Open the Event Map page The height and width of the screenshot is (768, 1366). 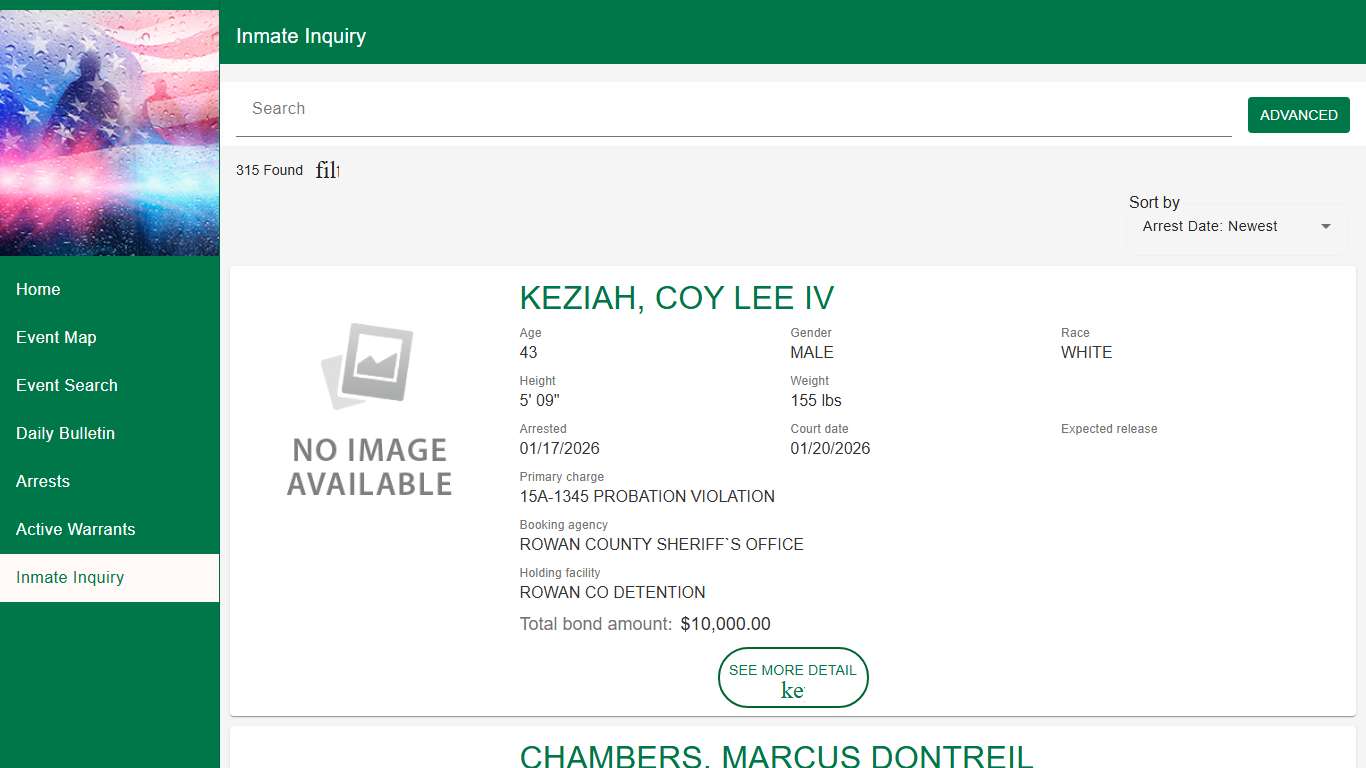tap(56, 337)
